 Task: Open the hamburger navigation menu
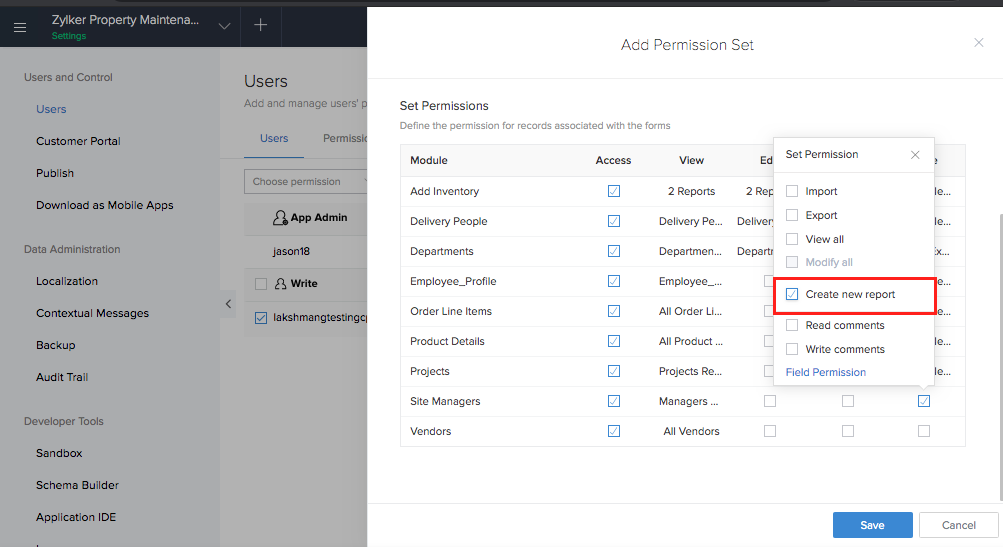tap(20, 26)
